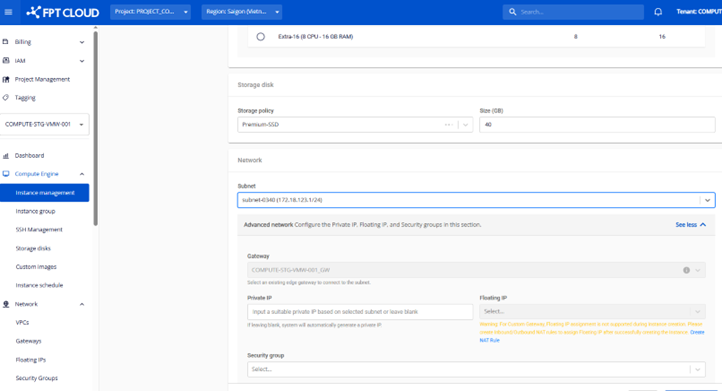Open the notifications bell
This screenshot has width=722, height=391.
658,12
